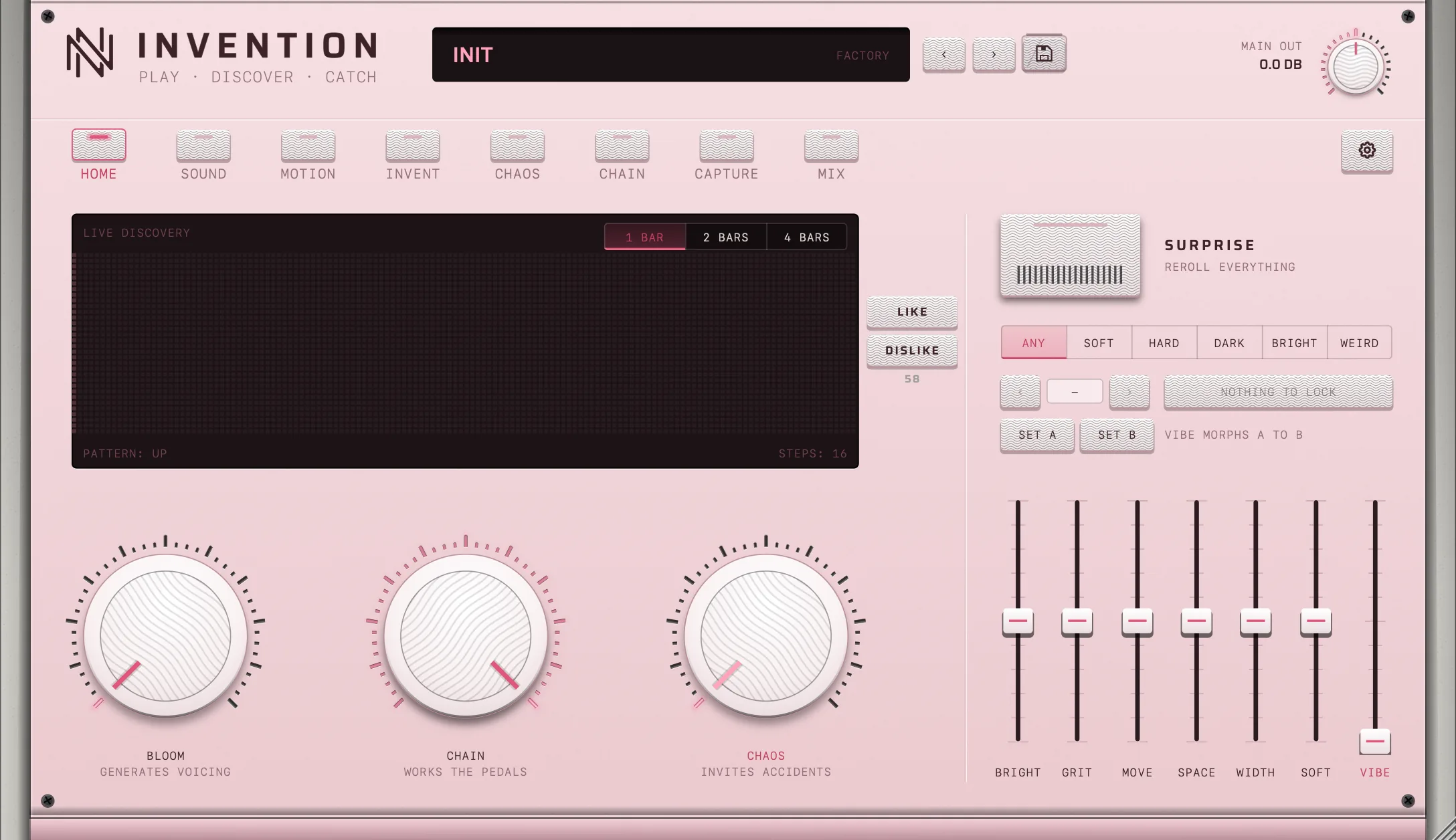Click the Invention N logo
Viewport: 1456px width, 840px height.
pos(90,53)
